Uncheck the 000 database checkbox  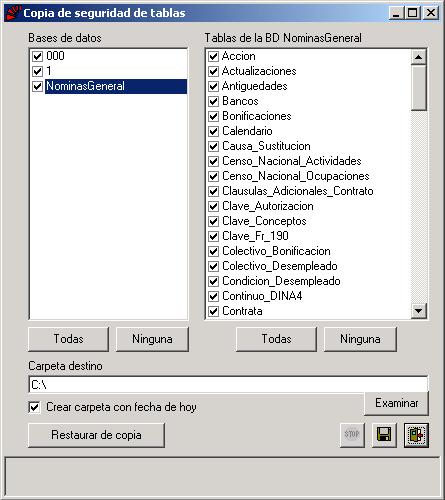(x=38, y=56)
